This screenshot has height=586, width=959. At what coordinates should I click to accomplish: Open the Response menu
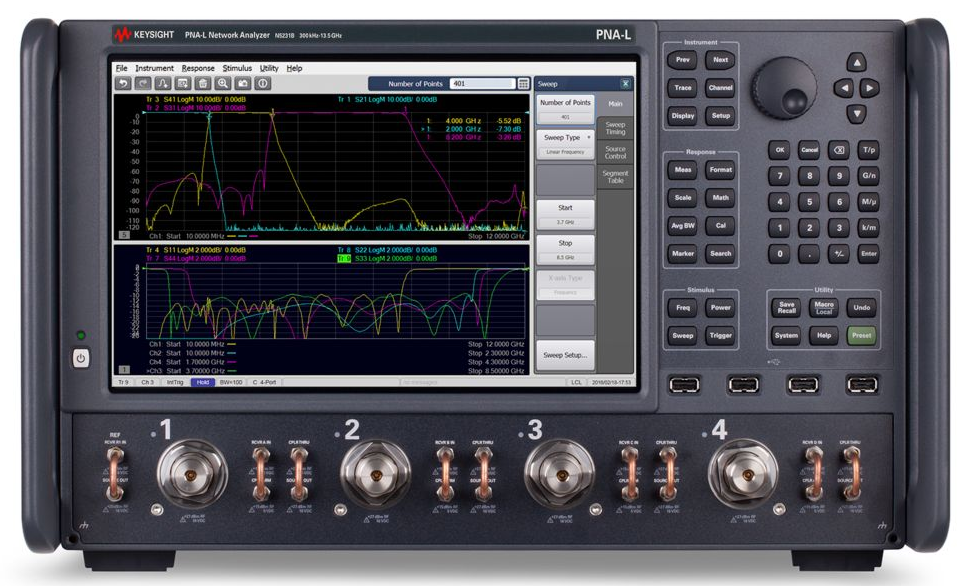click(198, 68)
